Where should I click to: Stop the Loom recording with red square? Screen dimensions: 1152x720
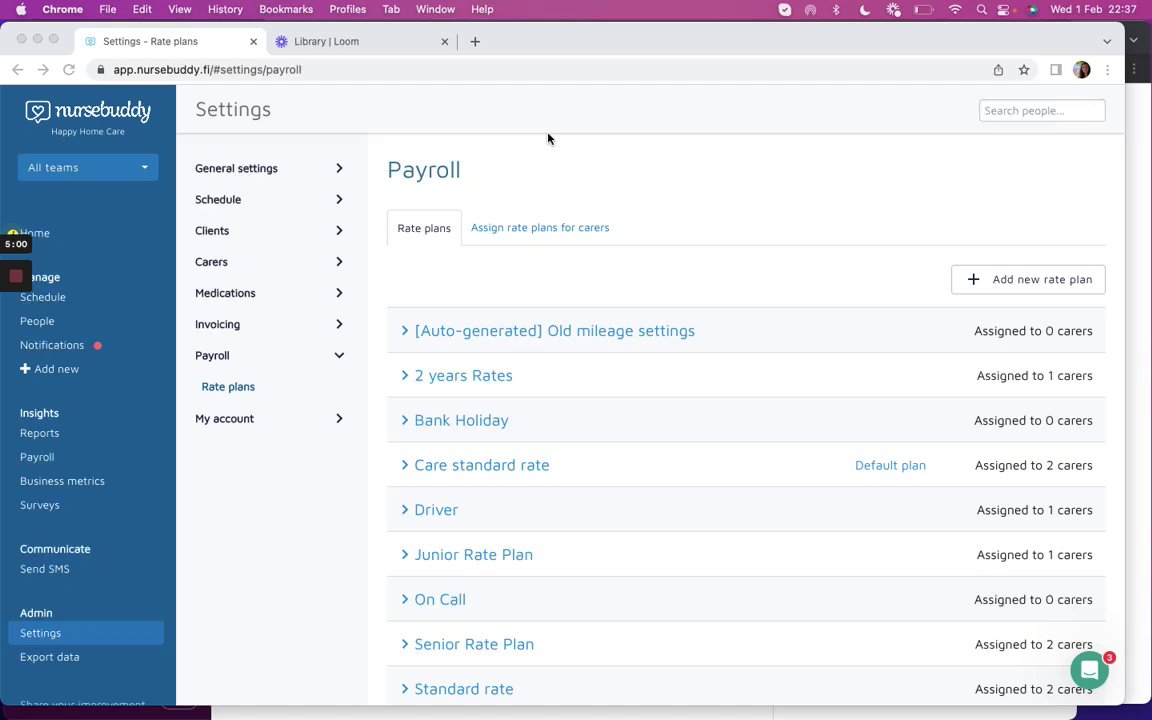(16, 276)
